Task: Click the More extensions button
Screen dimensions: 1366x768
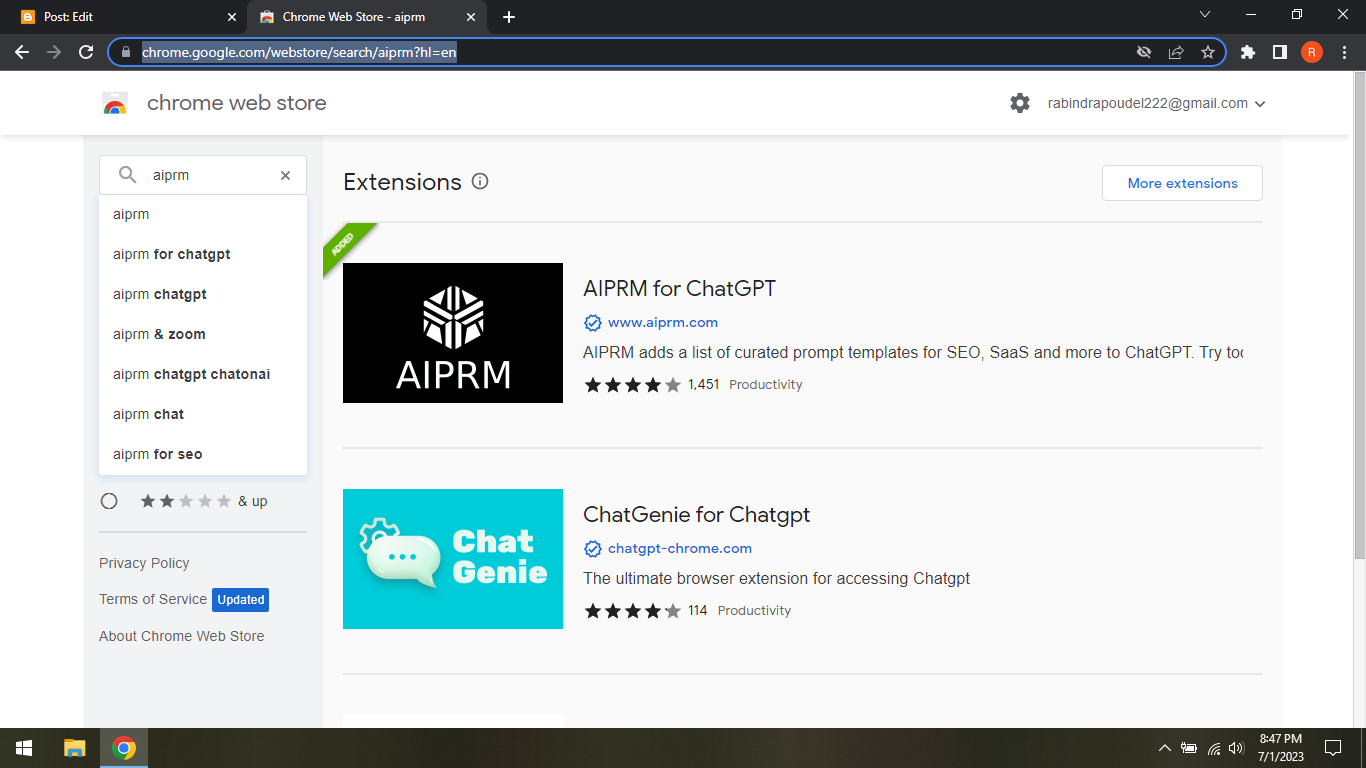Action: pos(1182,183)
